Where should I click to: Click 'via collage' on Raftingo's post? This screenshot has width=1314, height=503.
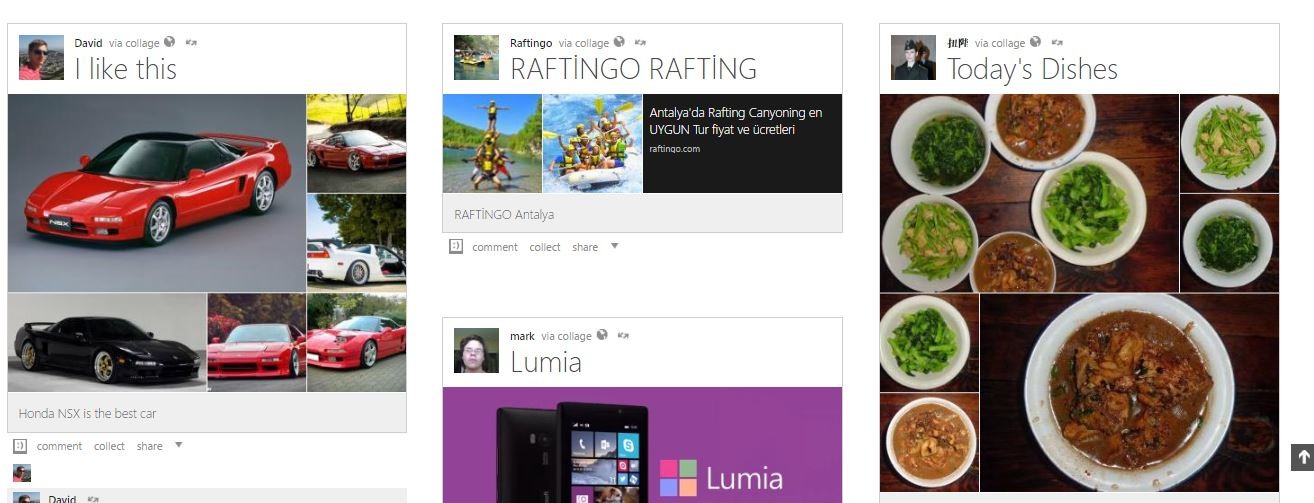(584, 43)
